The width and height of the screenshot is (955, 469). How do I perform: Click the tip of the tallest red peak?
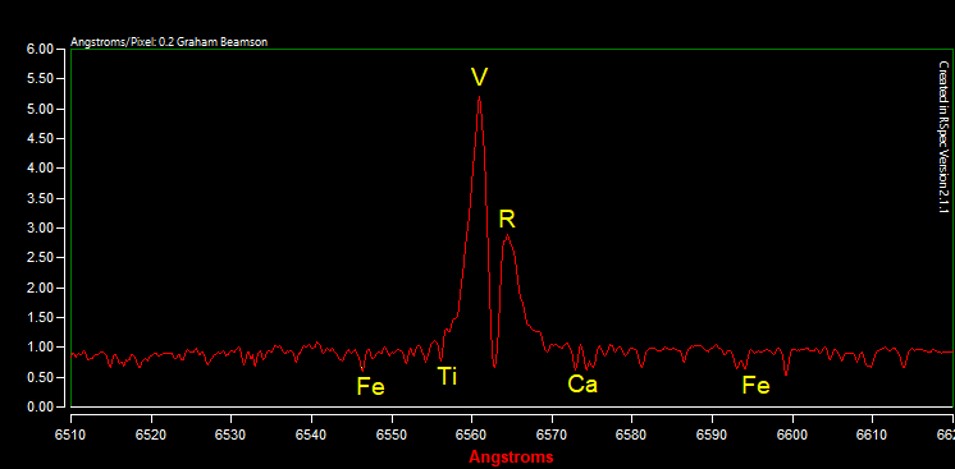point(479,97)
